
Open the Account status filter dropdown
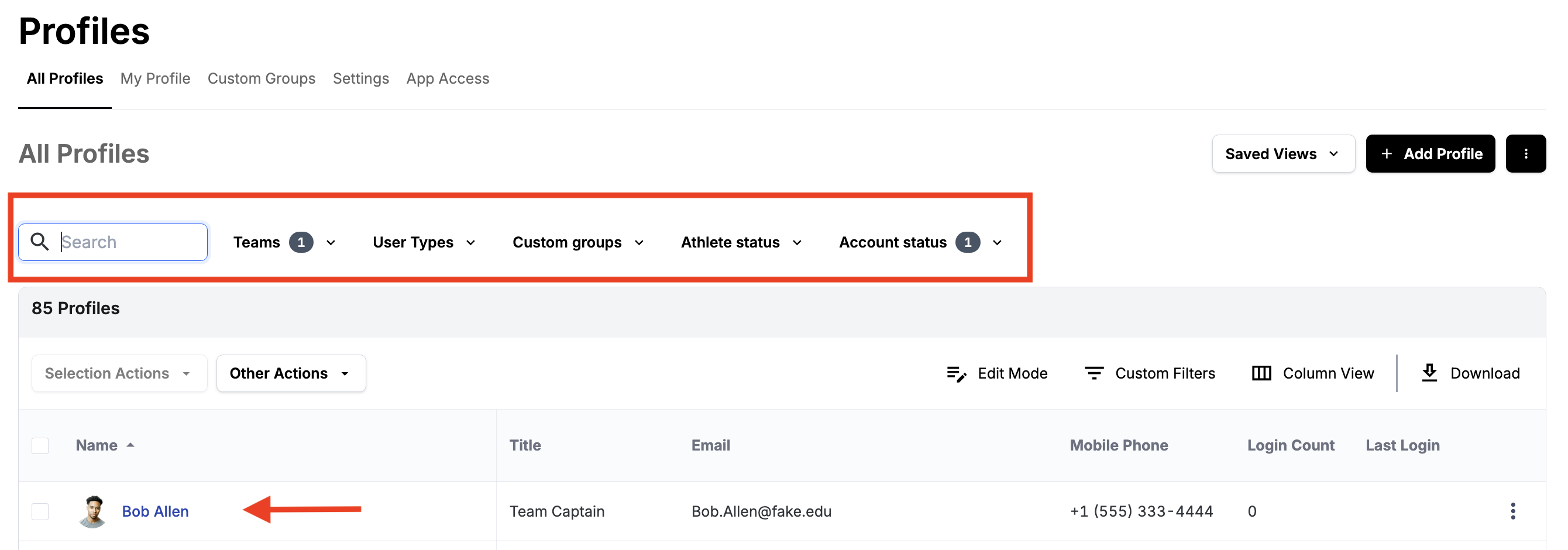click(996, 242)
